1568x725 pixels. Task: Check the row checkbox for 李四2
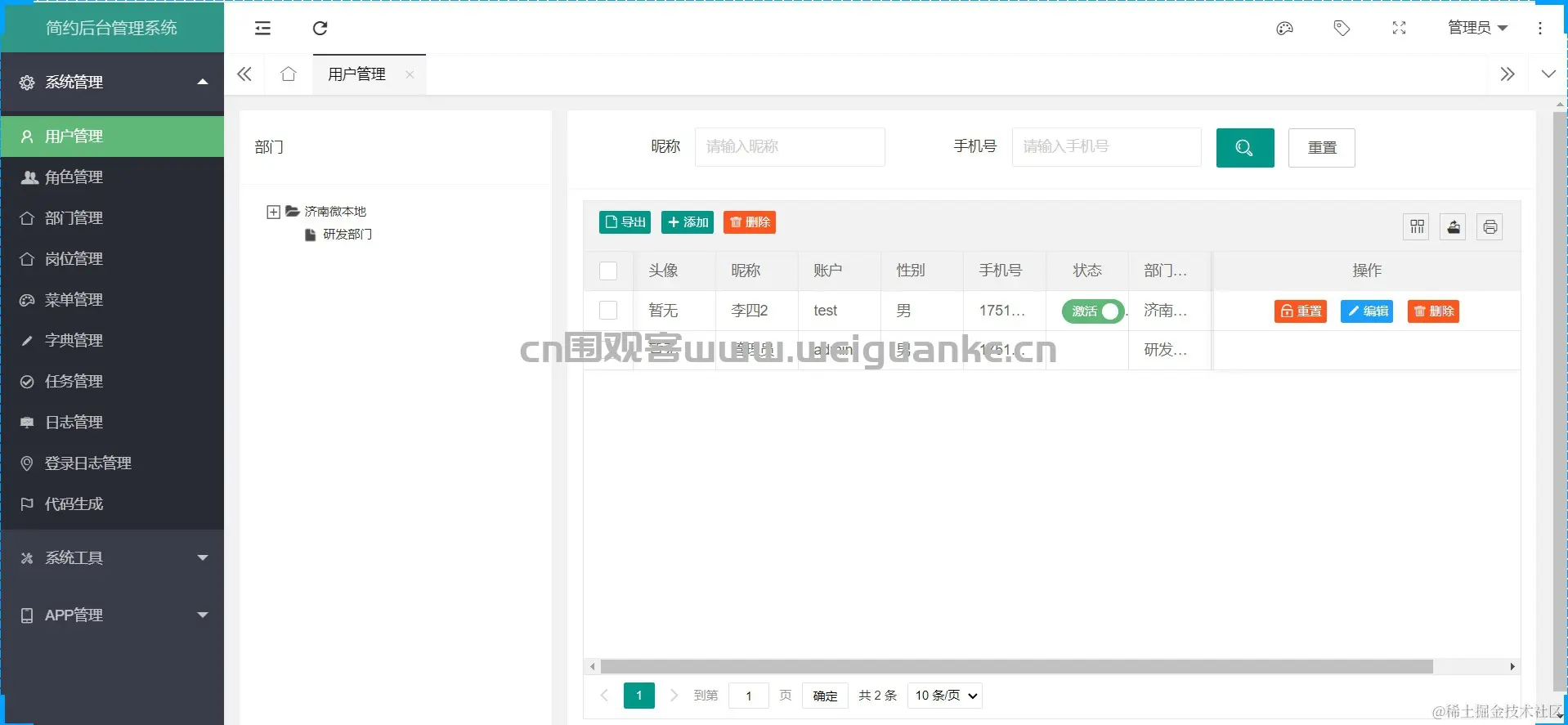click(608, 311)
